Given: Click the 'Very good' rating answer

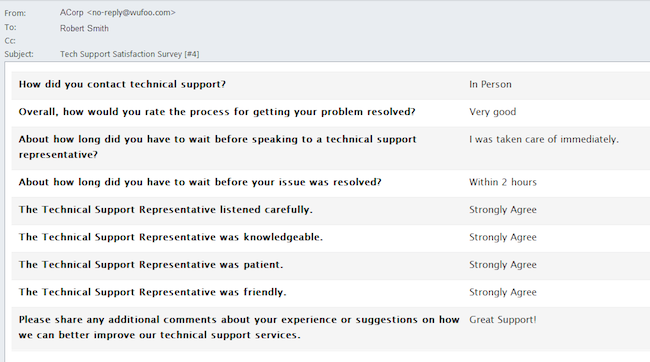Looking at the screenshot, I should [492, 112].
